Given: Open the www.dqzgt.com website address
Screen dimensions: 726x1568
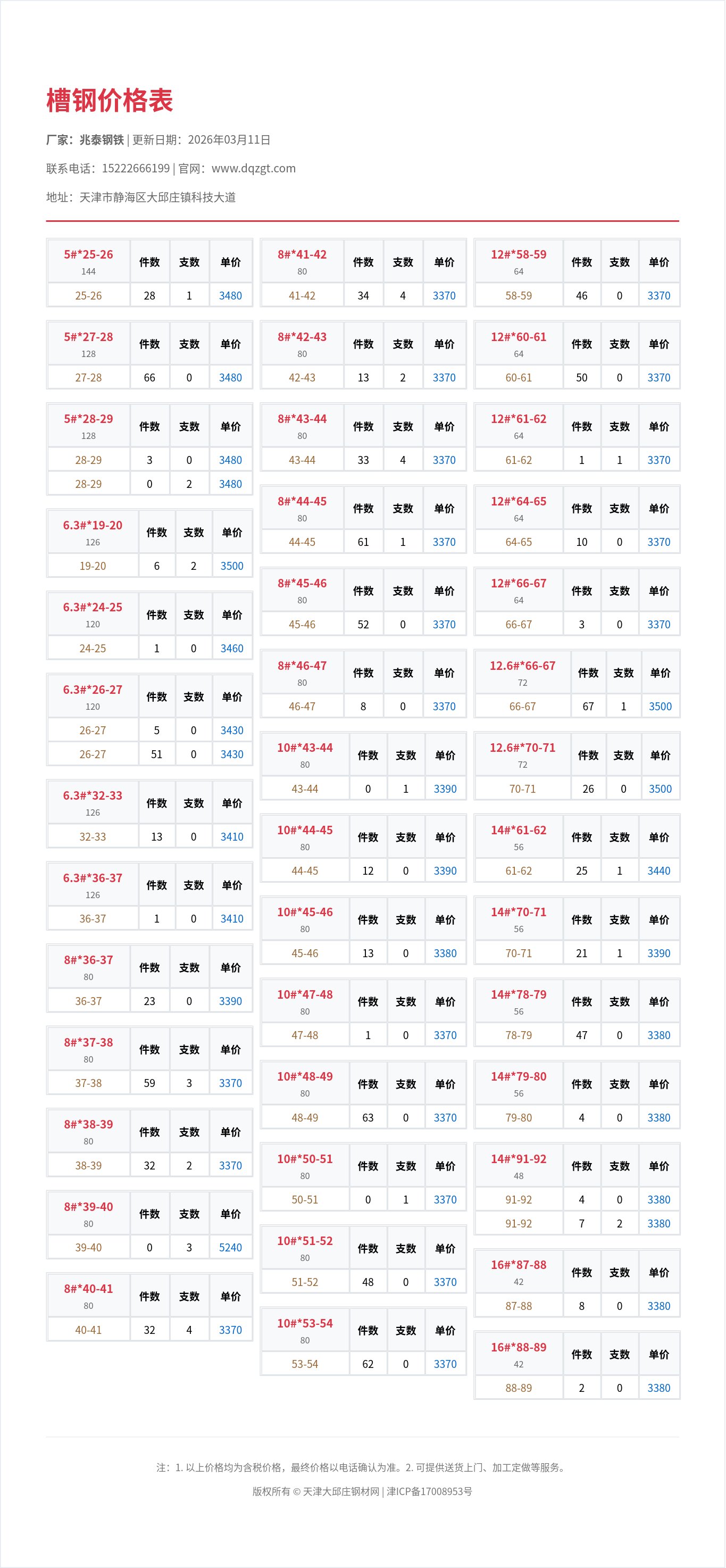Looking at the screenshot, I should click(x=253, y=169).
